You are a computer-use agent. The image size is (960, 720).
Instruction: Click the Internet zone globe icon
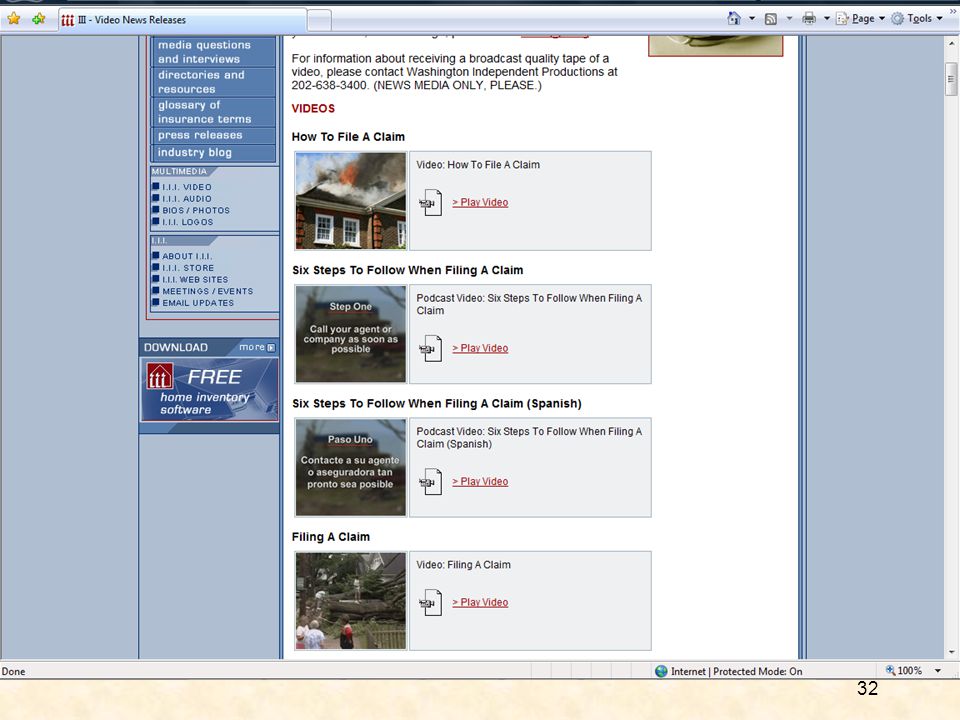661,672
